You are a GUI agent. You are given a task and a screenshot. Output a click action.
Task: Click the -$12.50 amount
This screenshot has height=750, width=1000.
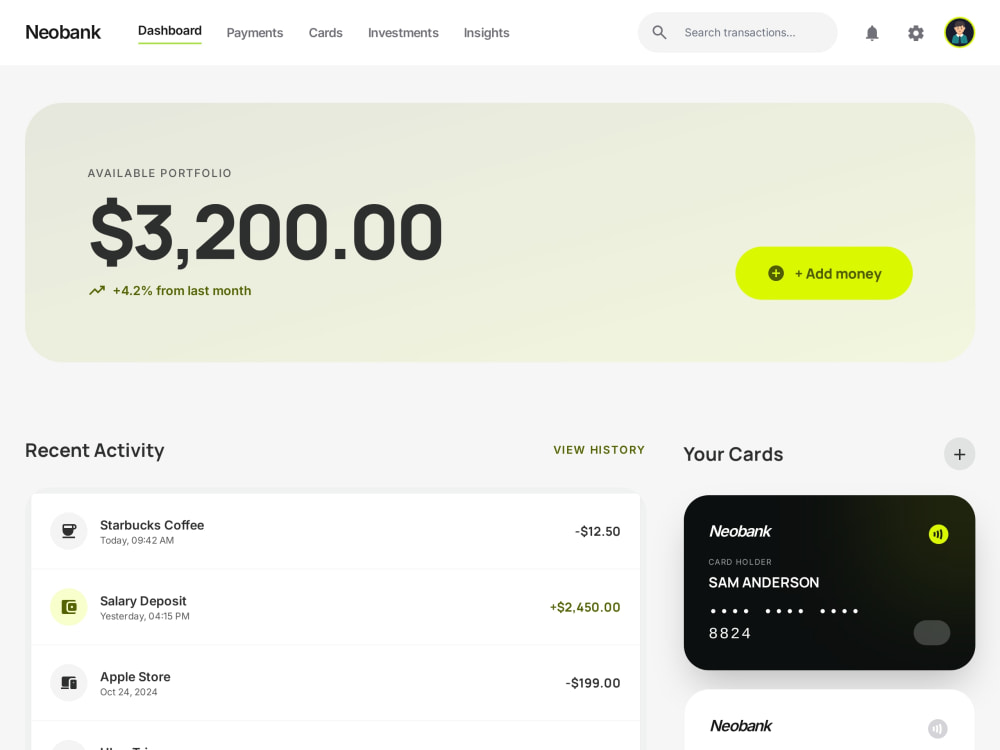598,531
